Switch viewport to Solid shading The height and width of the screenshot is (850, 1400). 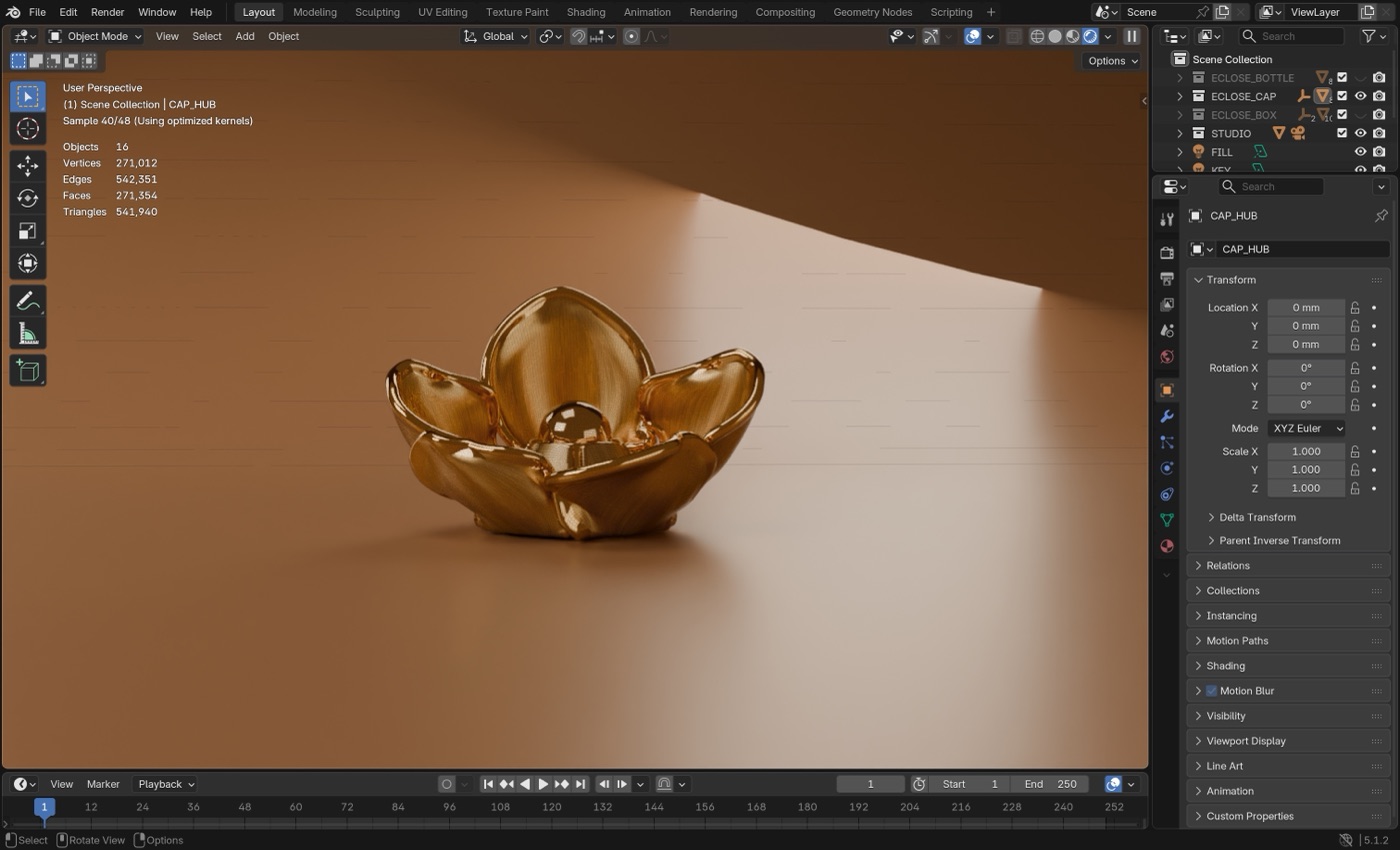click(1055, 36)
